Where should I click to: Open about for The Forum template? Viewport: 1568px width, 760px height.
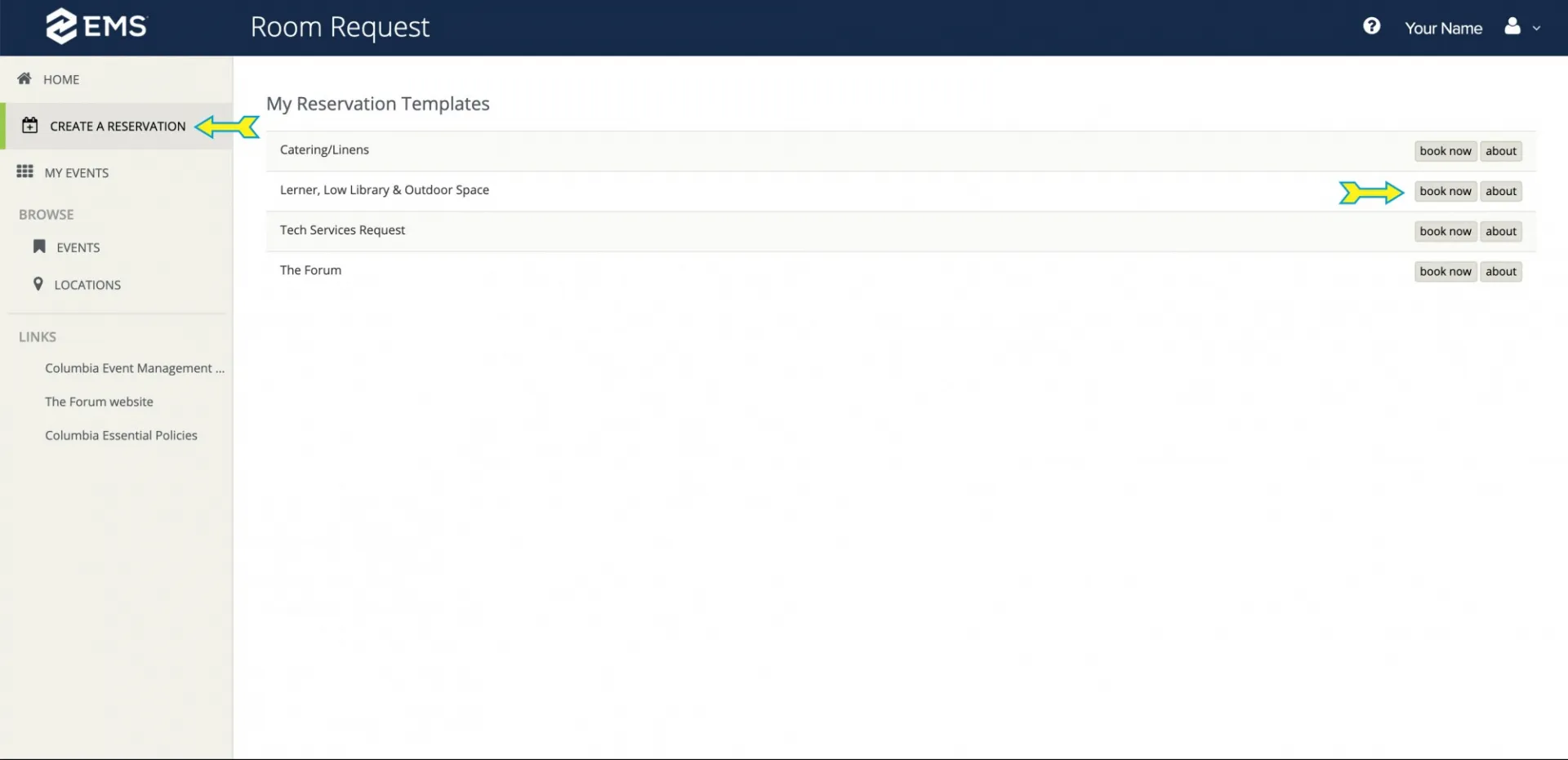point(1501,271)
